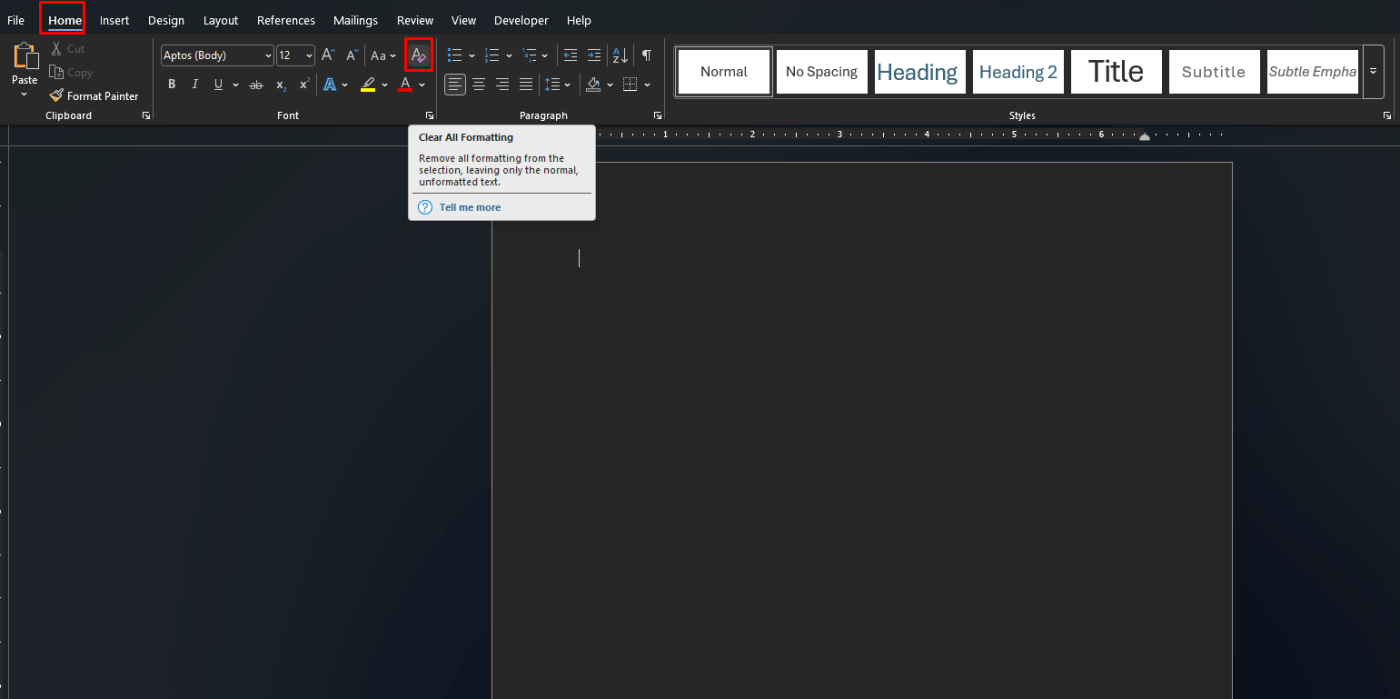Follow the Tell me more link

click(x=470, y=207)
